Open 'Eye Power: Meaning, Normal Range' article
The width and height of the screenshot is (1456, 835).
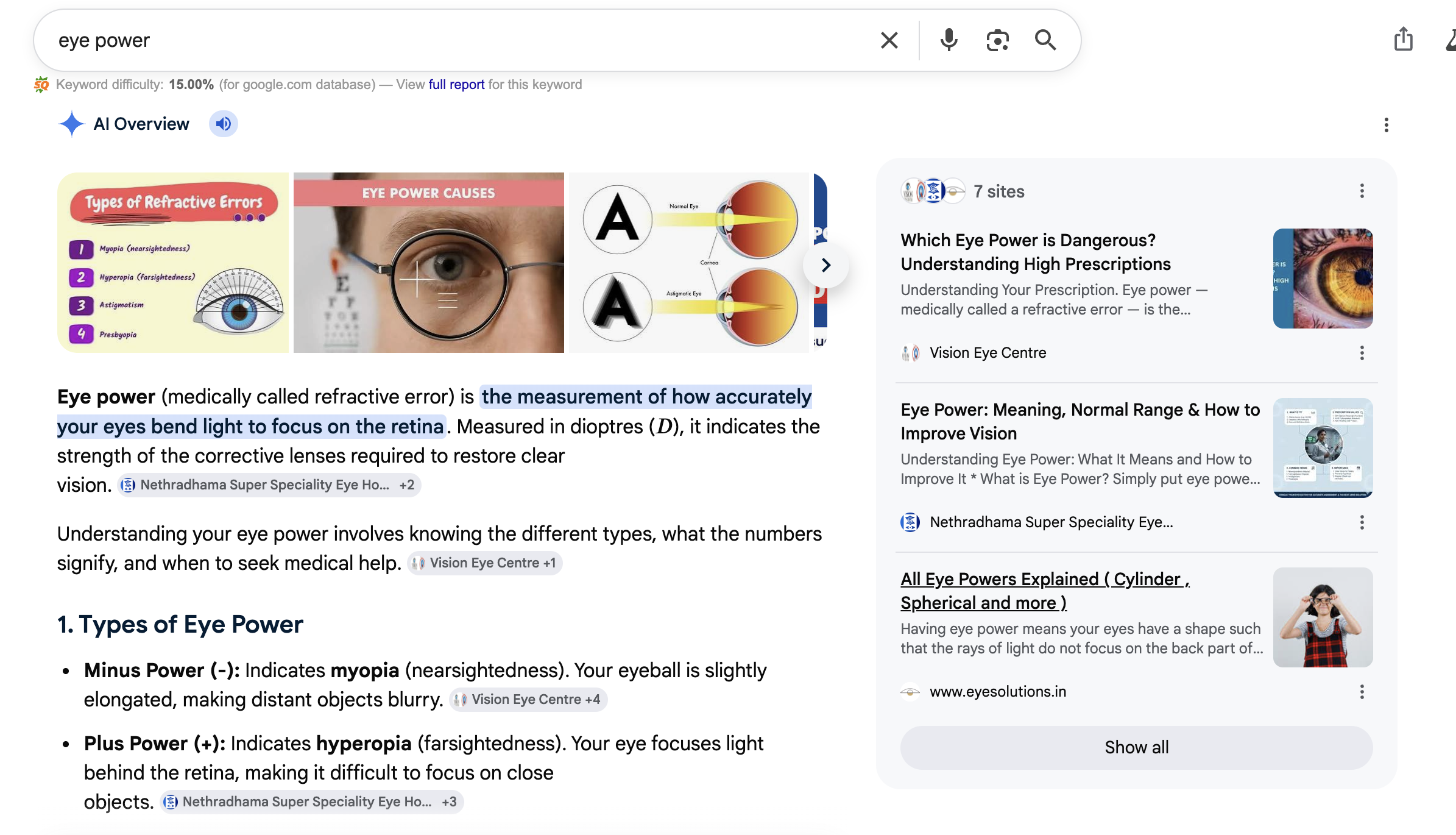pyautogui.click(x=1080, y=422)
